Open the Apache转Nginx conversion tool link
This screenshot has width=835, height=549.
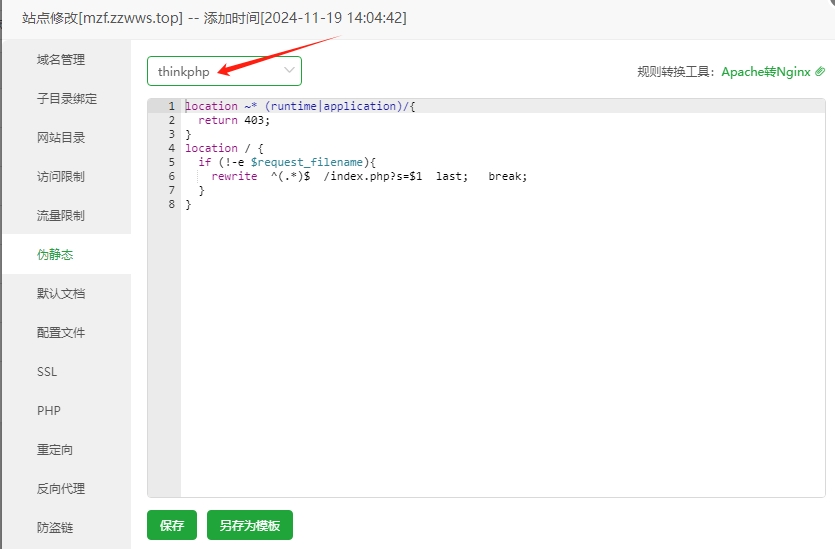(766, 71)
